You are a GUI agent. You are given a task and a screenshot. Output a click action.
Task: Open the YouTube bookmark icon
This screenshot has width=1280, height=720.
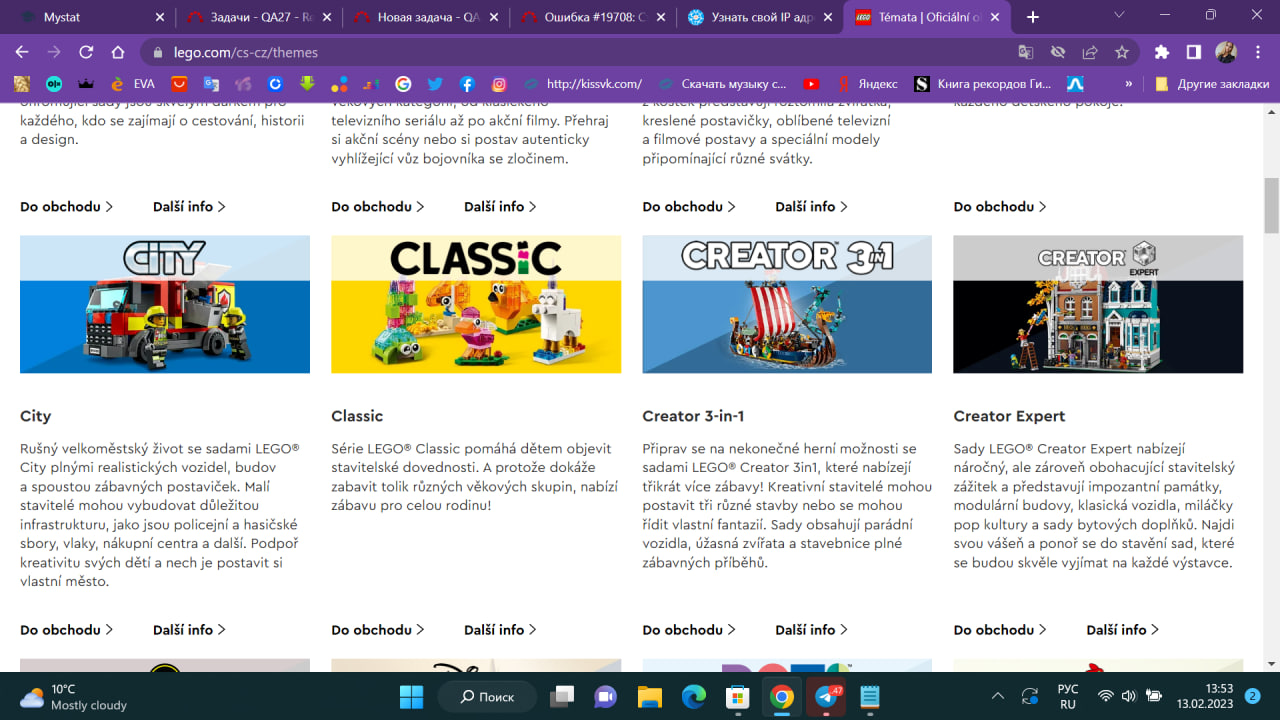pos(811,84)
